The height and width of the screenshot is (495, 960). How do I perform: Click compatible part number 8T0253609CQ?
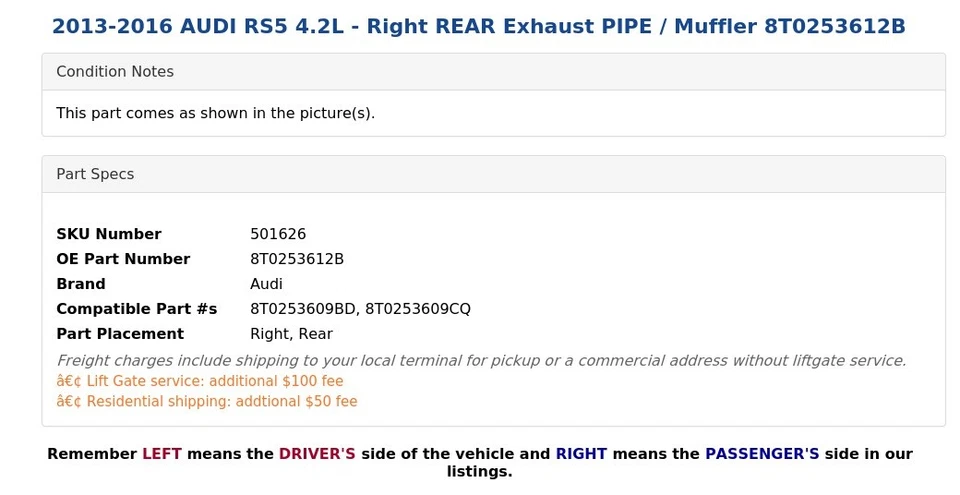pyautogui.click(x=418, y=309)
